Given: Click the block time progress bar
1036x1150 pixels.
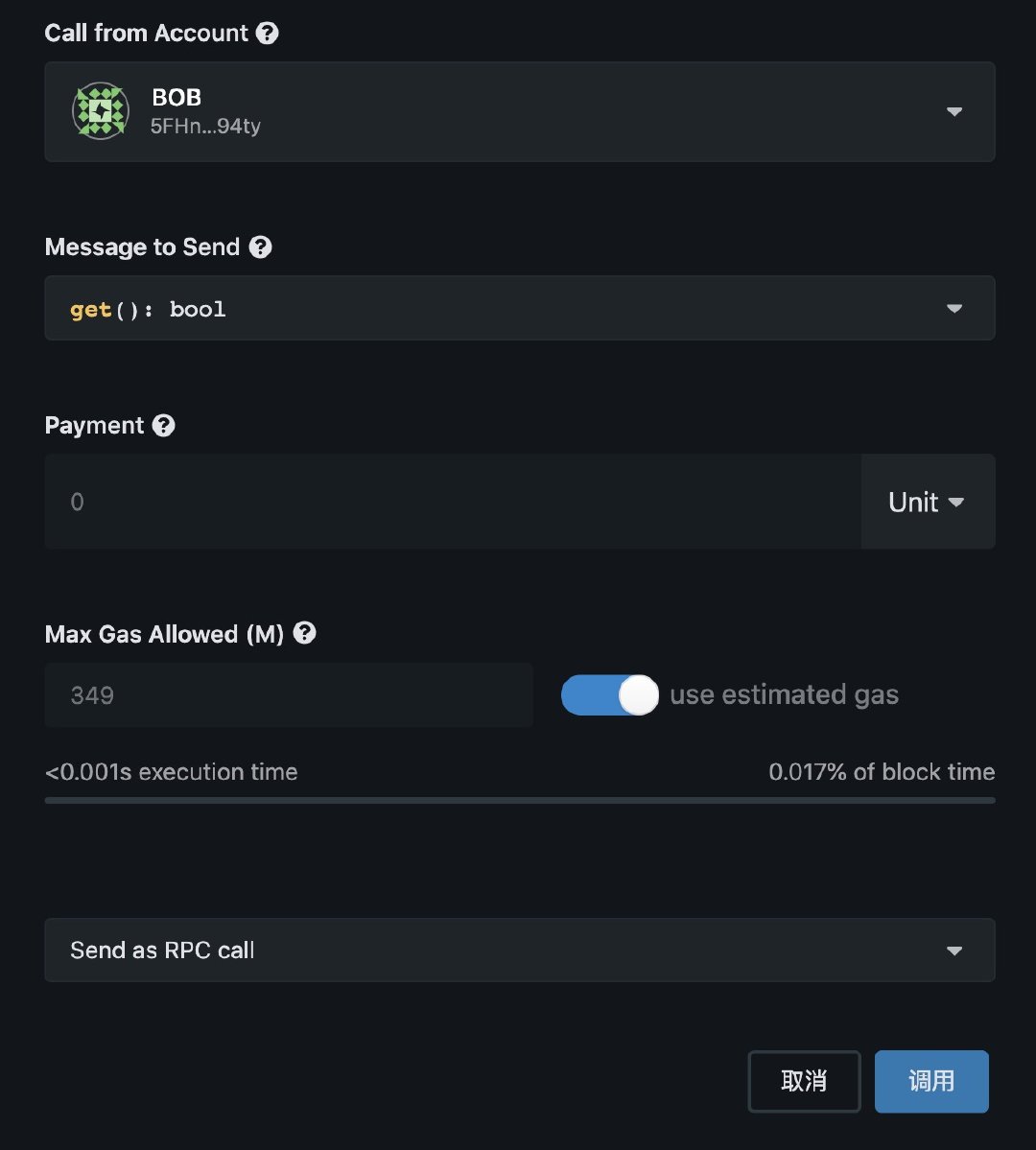Looking at the screenshot, I should click(x=519, y=800).
